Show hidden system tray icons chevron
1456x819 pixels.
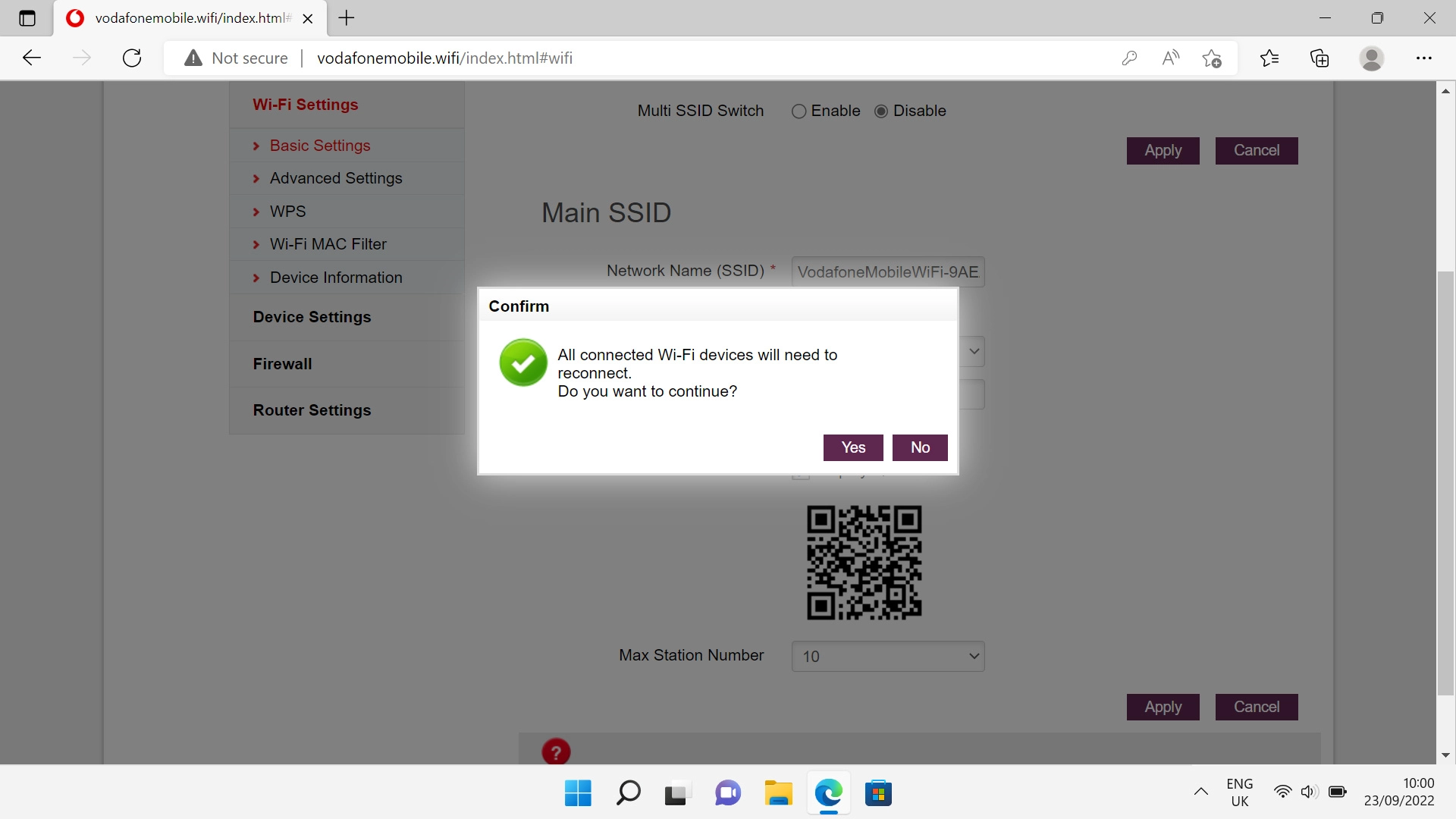coord(1200,792)
